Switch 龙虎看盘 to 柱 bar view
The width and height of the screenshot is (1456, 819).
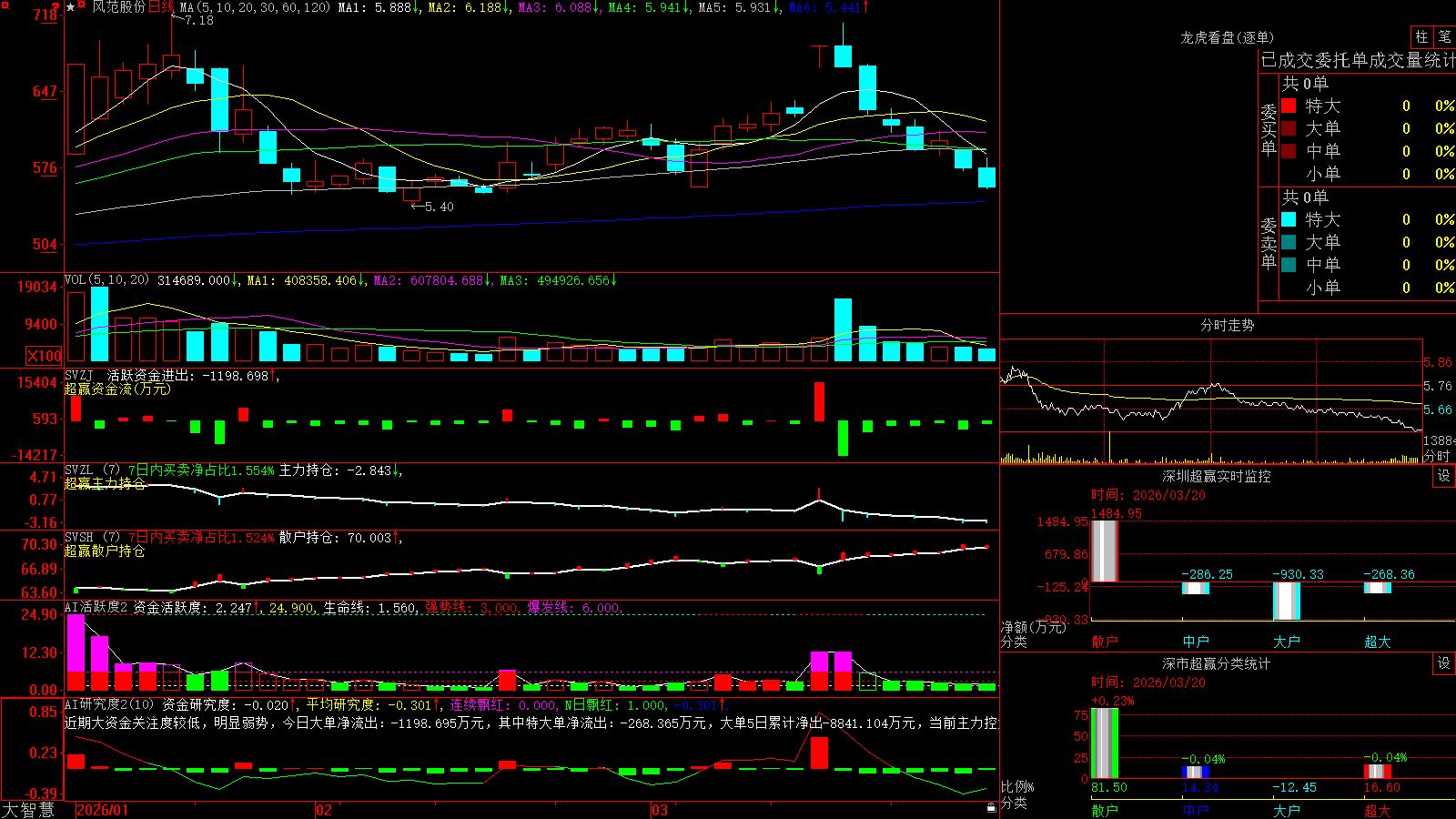pyautogui.click(x=1421, y=36)
